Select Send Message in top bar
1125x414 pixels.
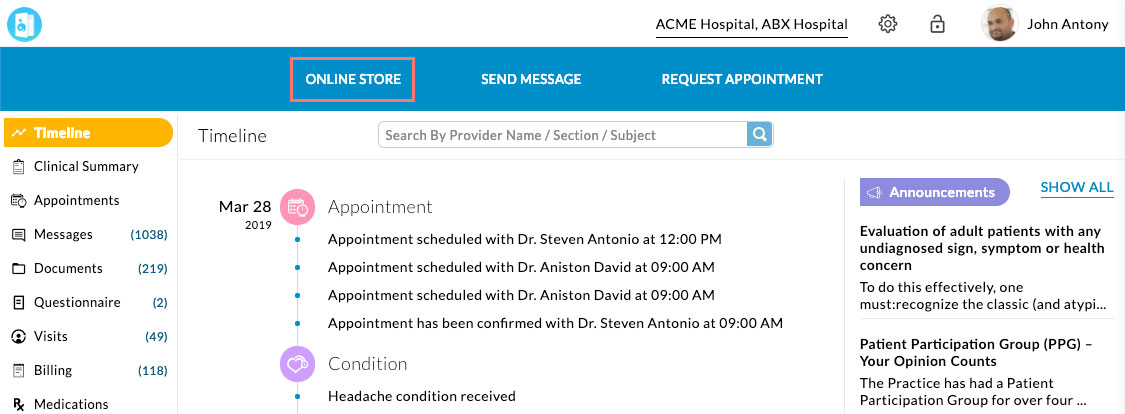click(x=531, y=79)
